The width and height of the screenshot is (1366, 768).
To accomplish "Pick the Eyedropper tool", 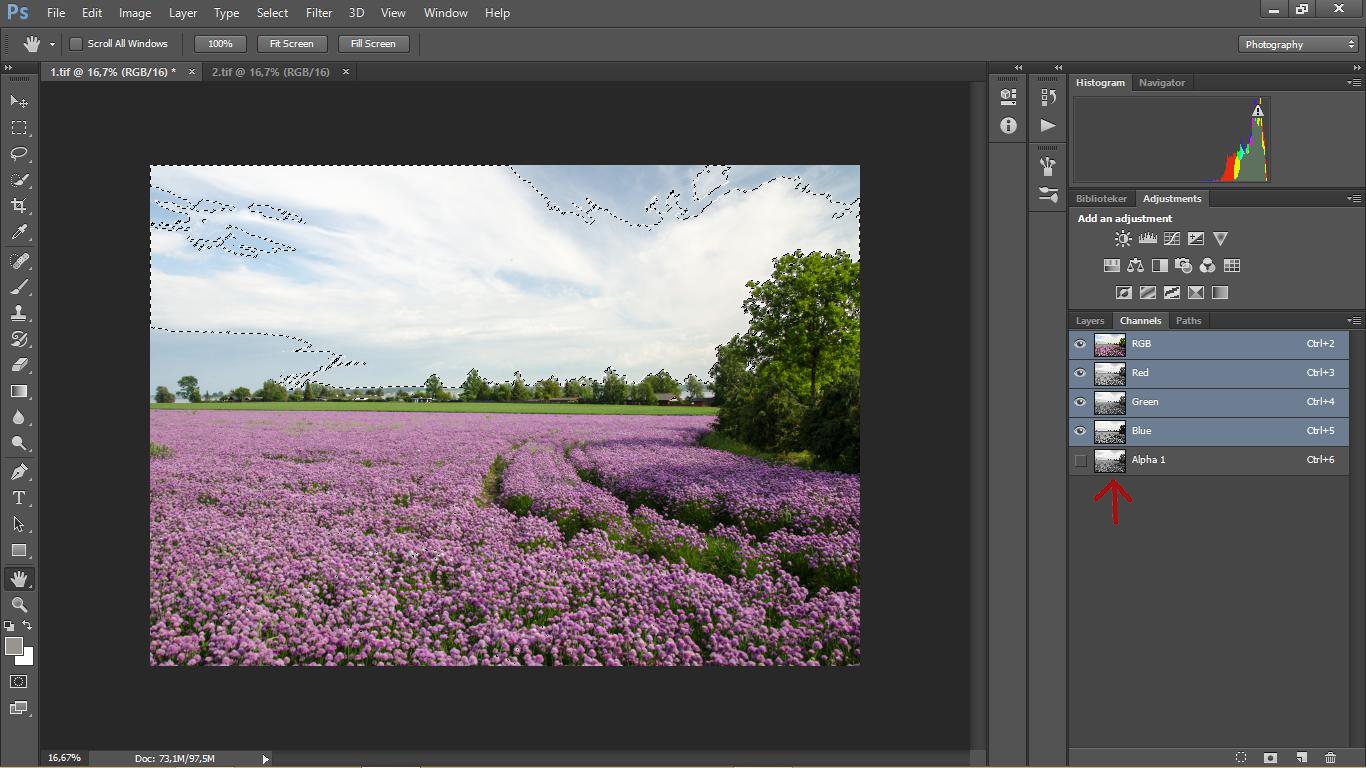I will (x=19, y=232).
